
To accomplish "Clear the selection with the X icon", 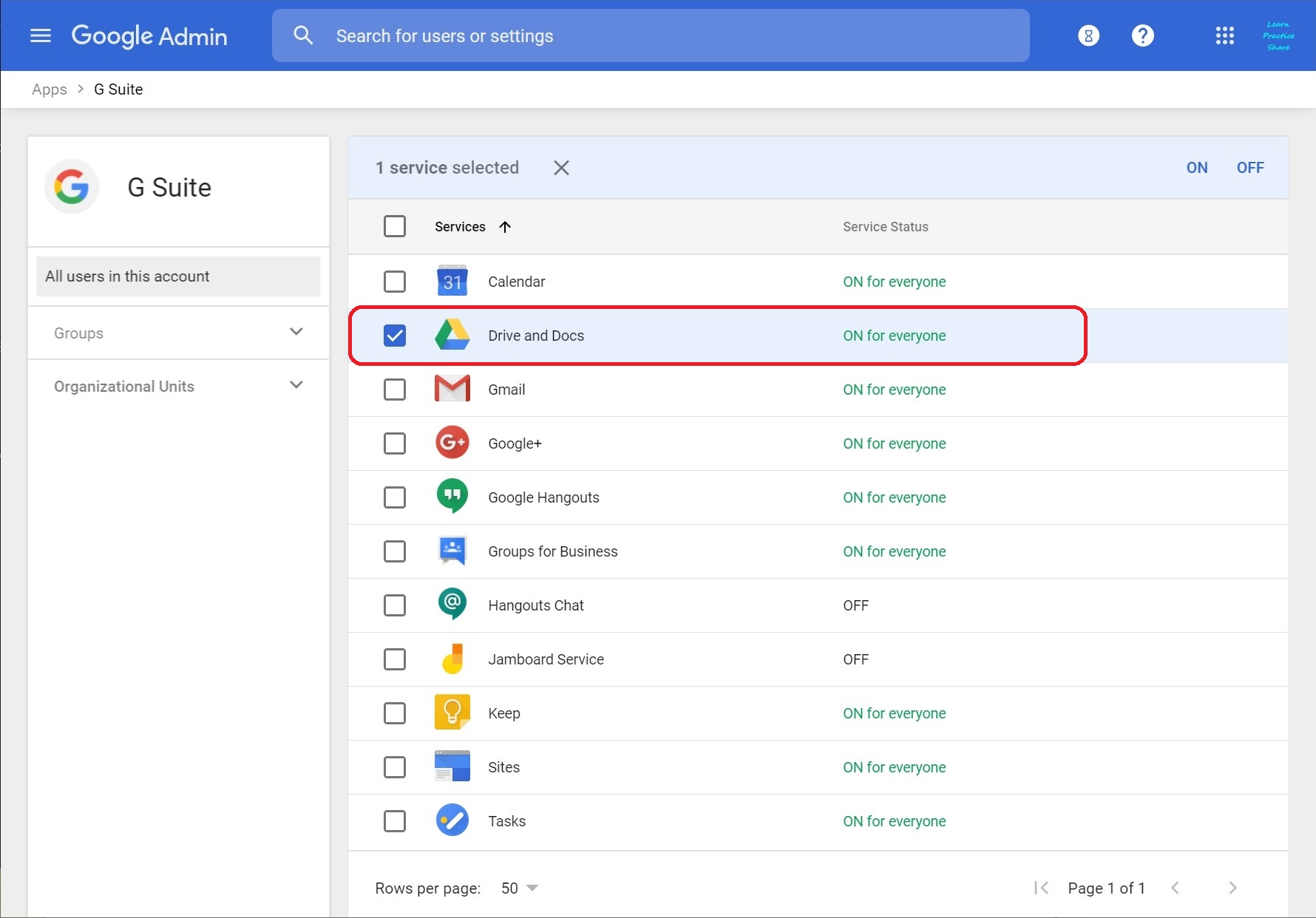I will click(x=561, y=168).
